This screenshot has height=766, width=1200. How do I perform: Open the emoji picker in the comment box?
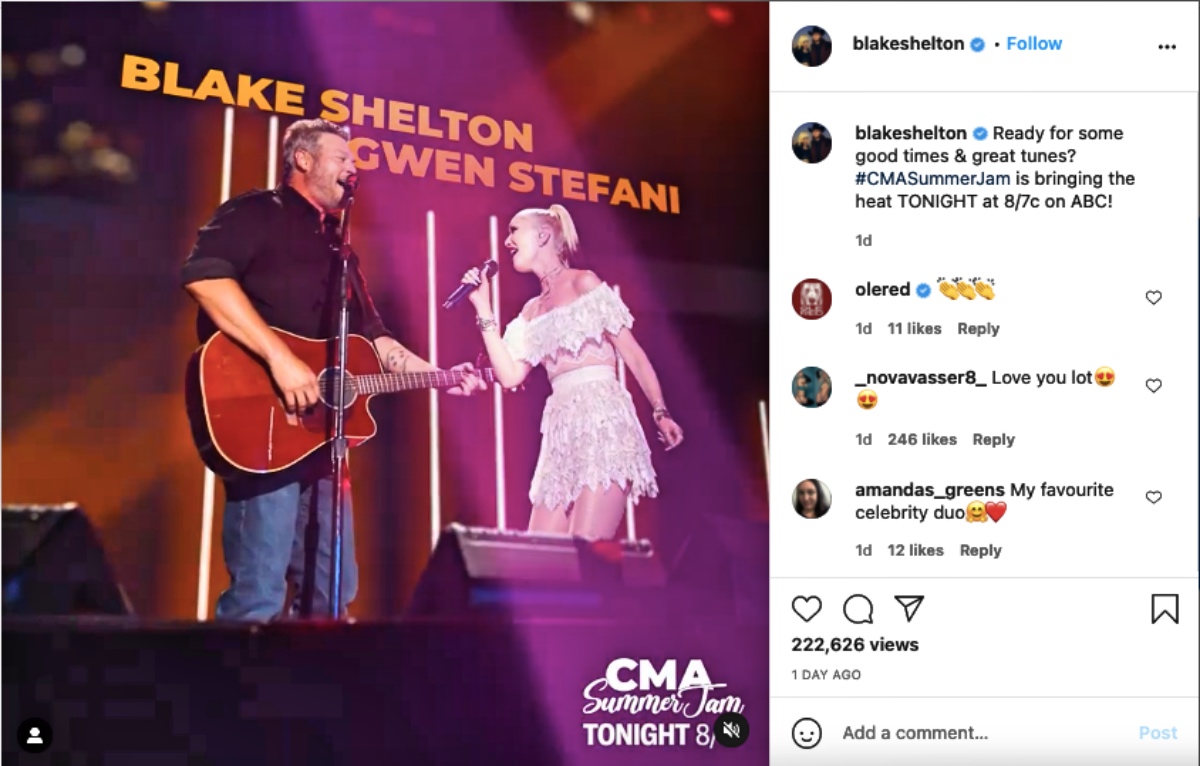(807, 733)
